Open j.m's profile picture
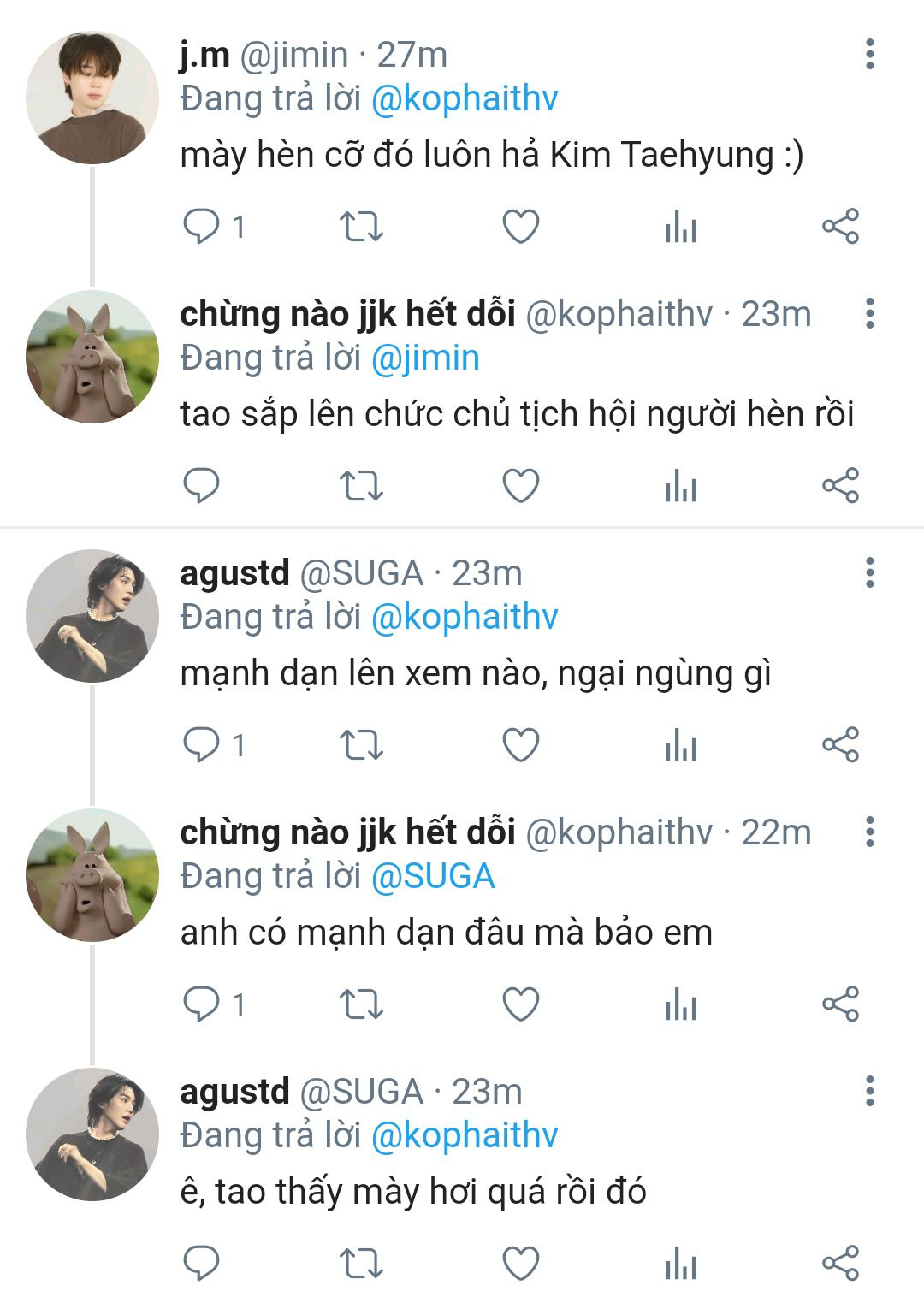 pyautogui.click(x=92, y=98)
